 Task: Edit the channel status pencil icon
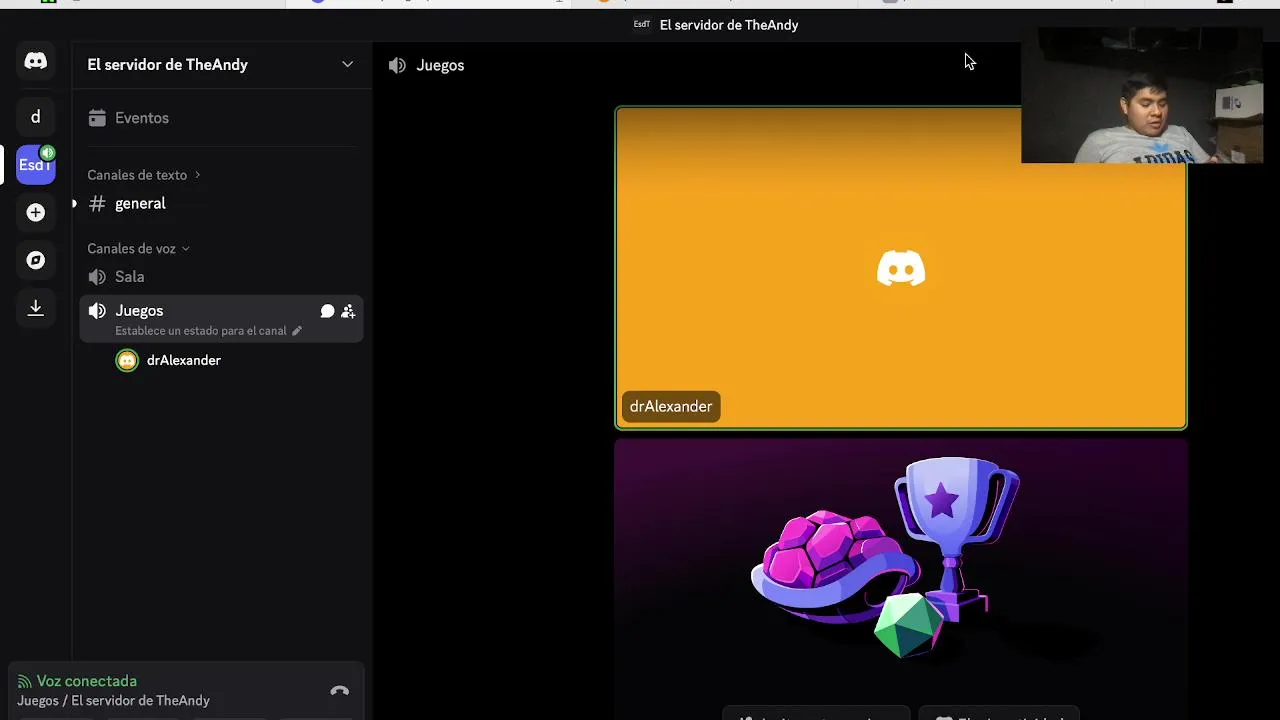(x=297, y=331)
